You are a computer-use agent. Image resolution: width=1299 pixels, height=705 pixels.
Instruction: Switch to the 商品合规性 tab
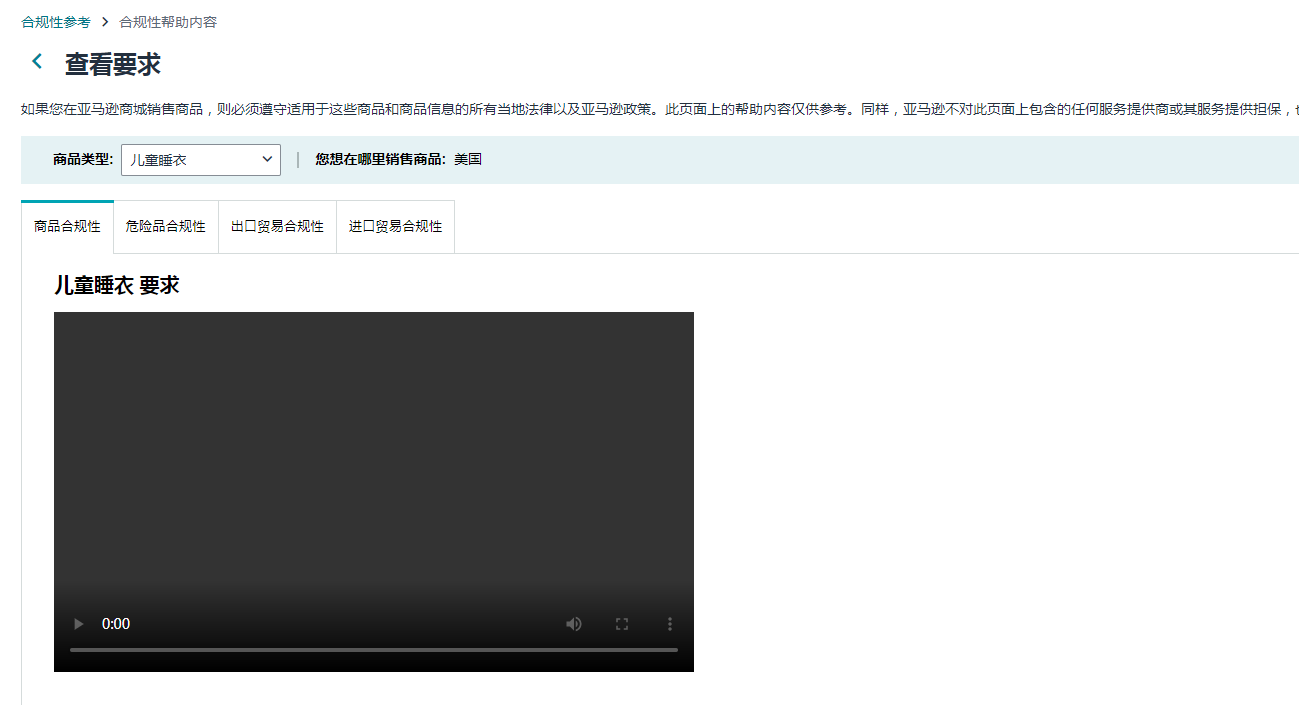click(67, 227)
